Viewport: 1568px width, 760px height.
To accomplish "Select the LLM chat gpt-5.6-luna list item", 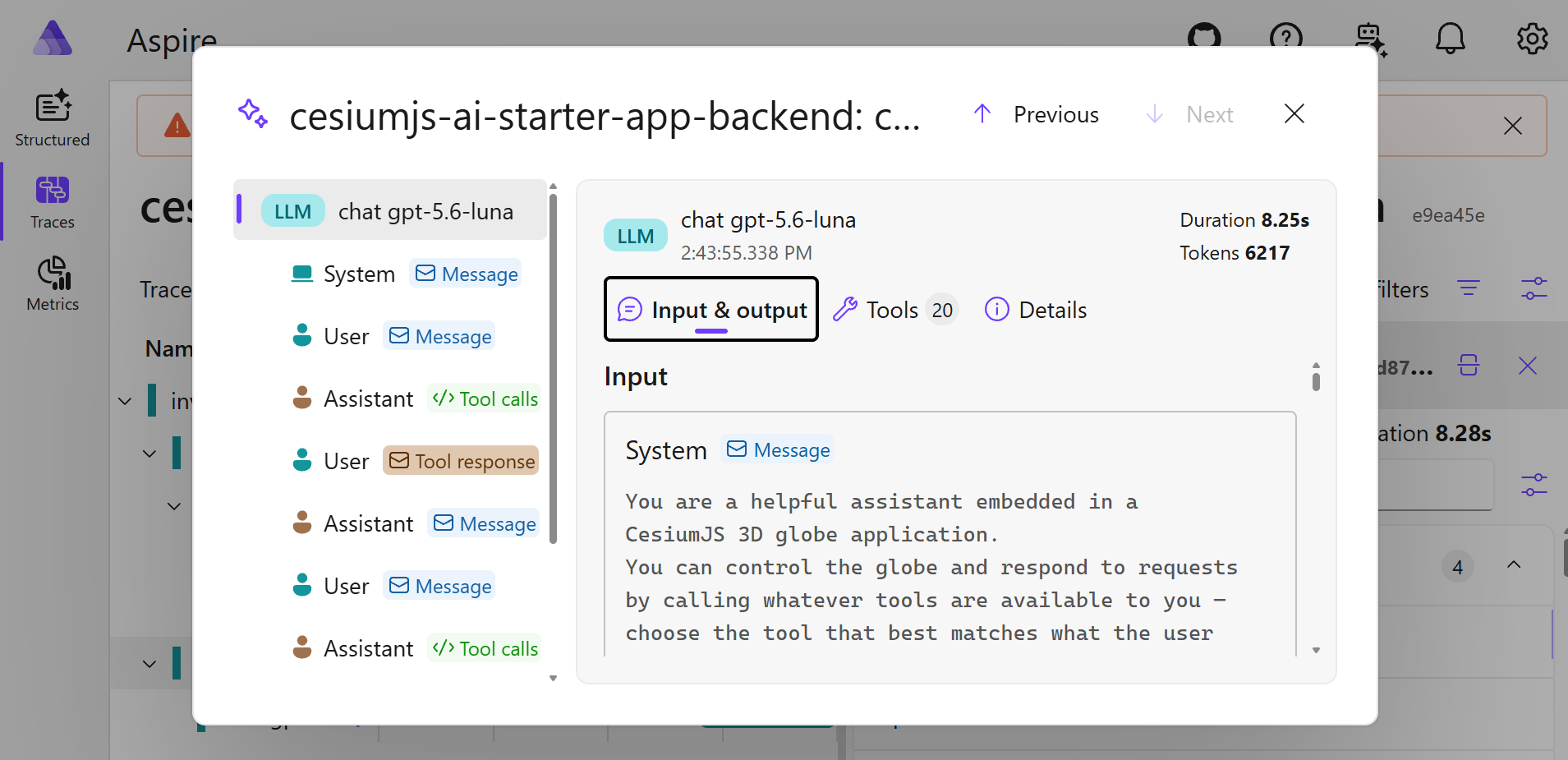I will click(390, 210).
